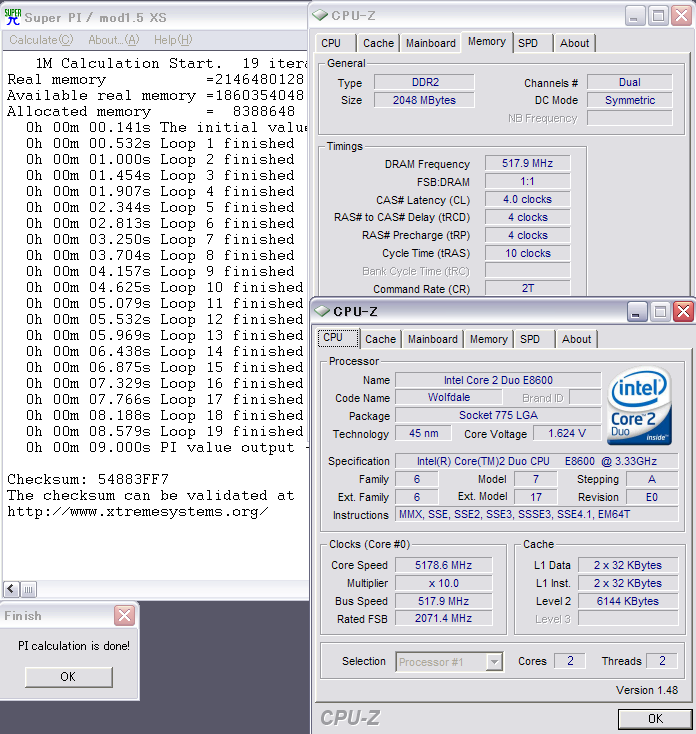Viewport: 696px width, 734px height.
Task: Click the Instructions list MMX, SSE field
Action: [536, 514]
